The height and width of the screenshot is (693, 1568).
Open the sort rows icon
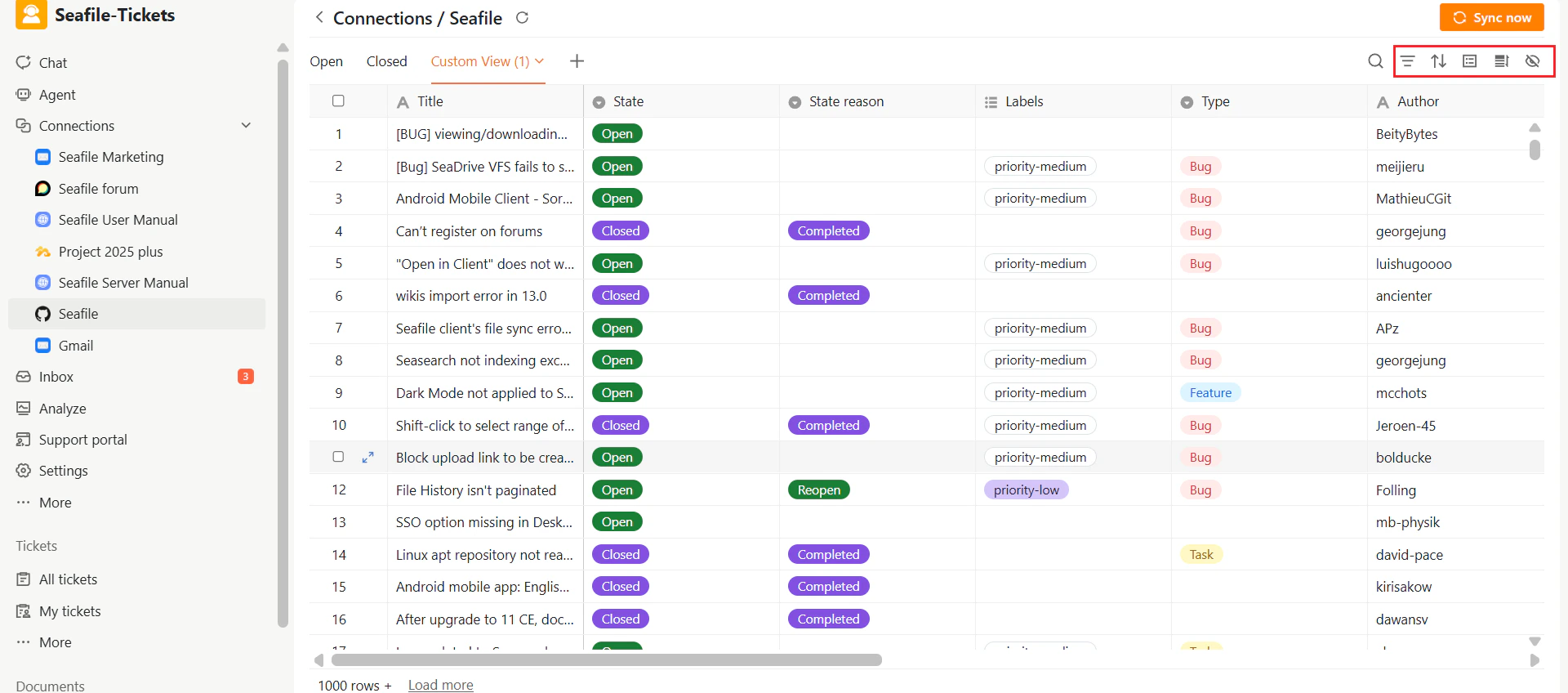(1439, 61)
